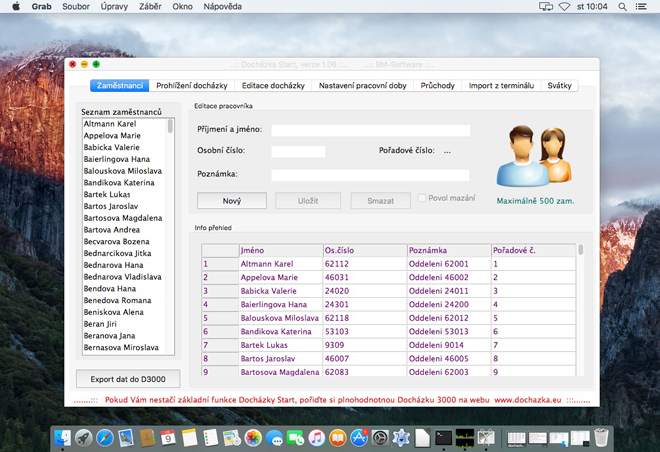This screenshot has width=660, height=452.
Task: Click Export dat do D3000 button
Action: point(128,379)
